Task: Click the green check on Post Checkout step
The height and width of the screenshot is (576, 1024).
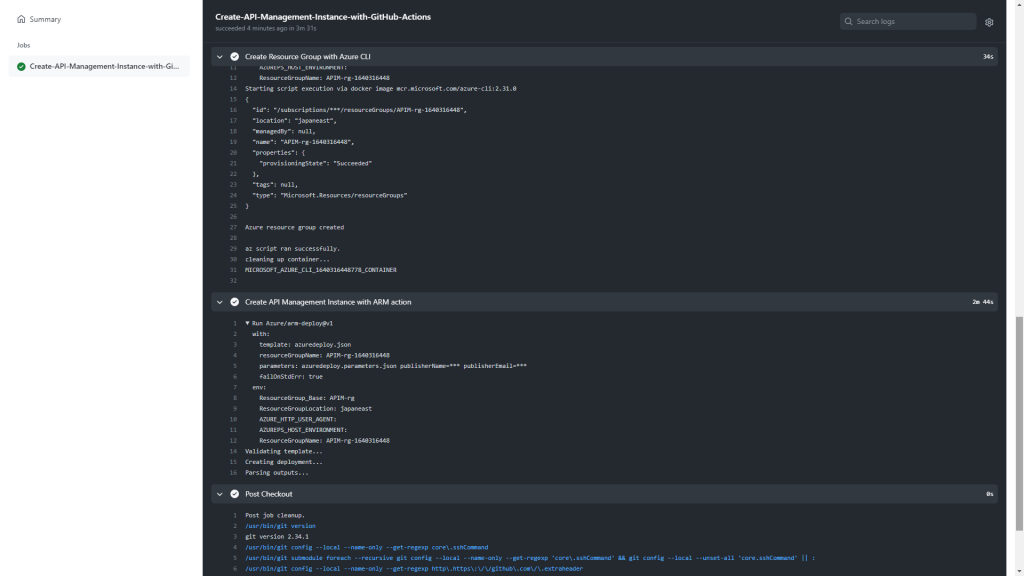Action: click(x=234, y=493)
